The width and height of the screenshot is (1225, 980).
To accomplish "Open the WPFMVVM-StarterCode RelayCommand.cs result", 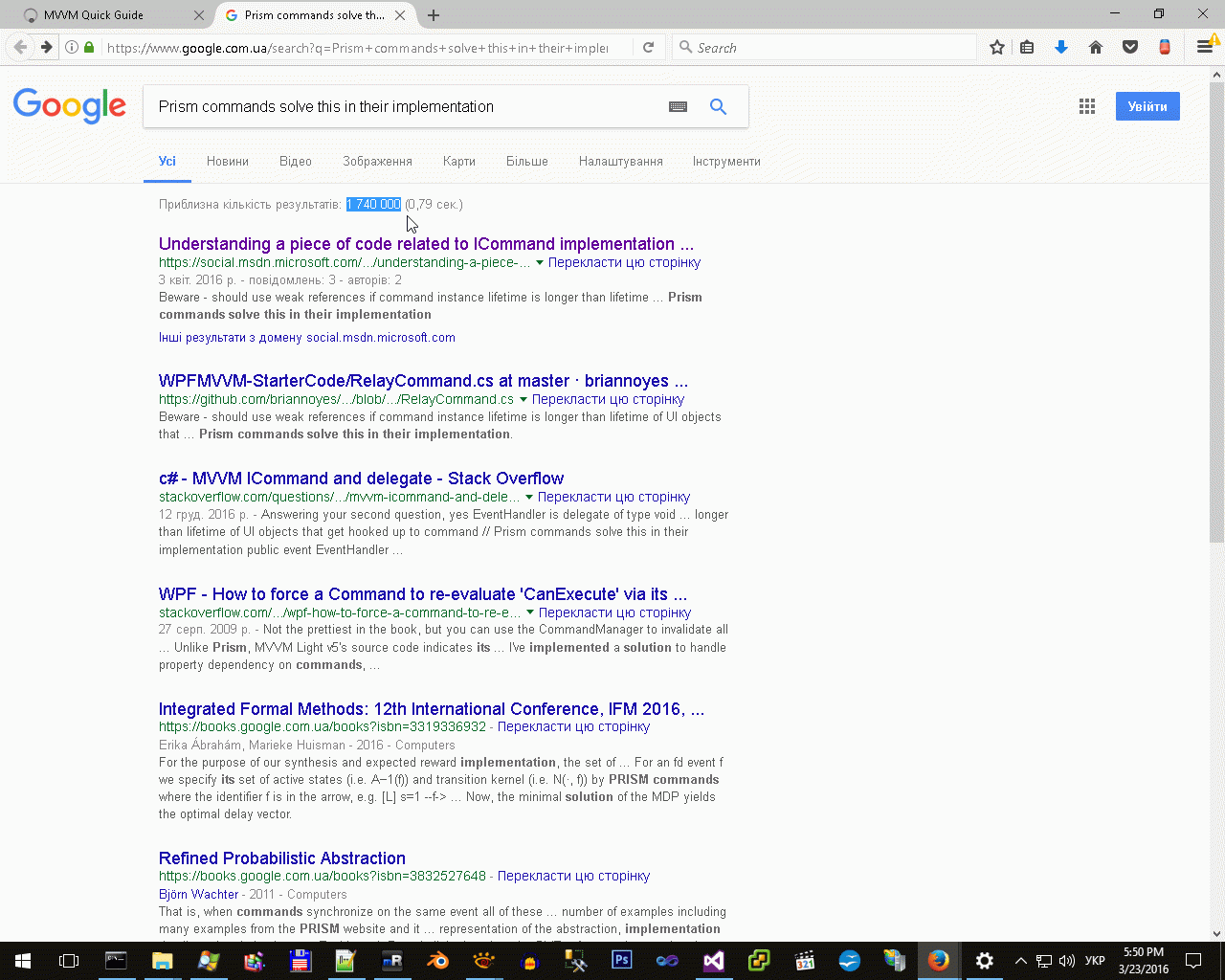I will (424, 381).
